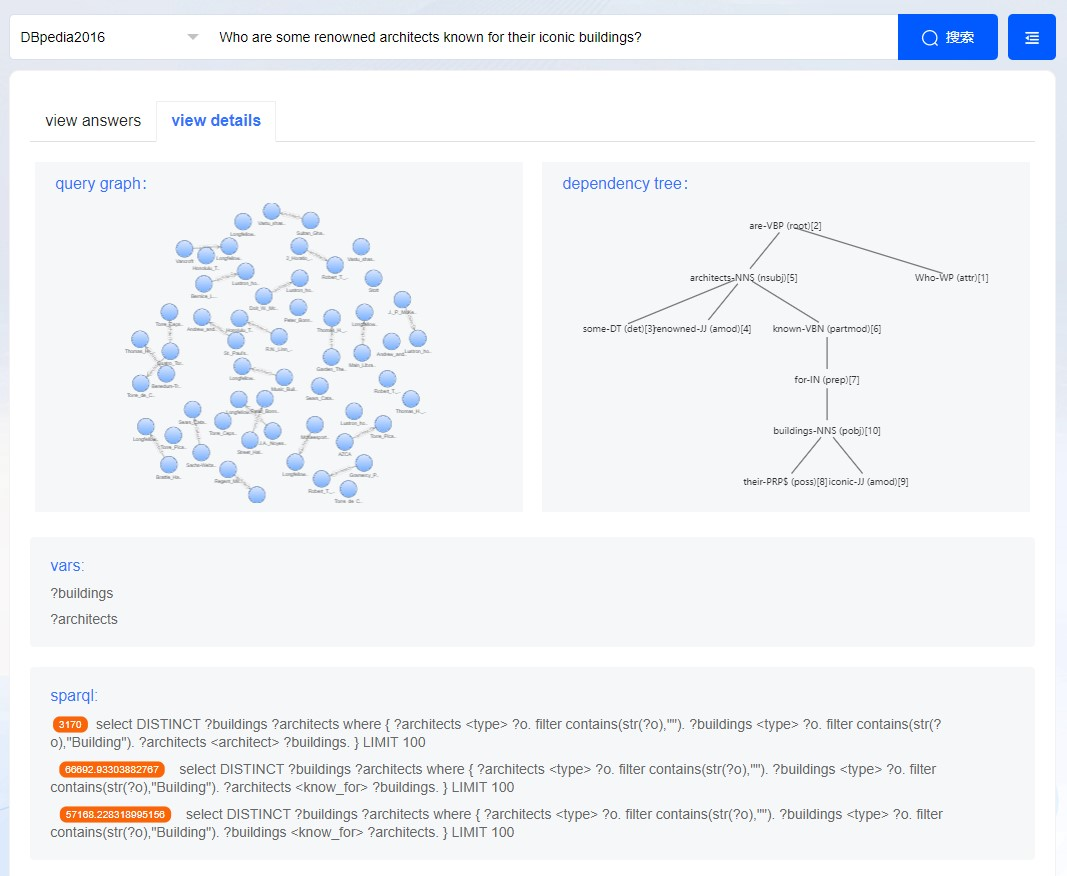Select the are-VBP root tree node

(785, 226)
